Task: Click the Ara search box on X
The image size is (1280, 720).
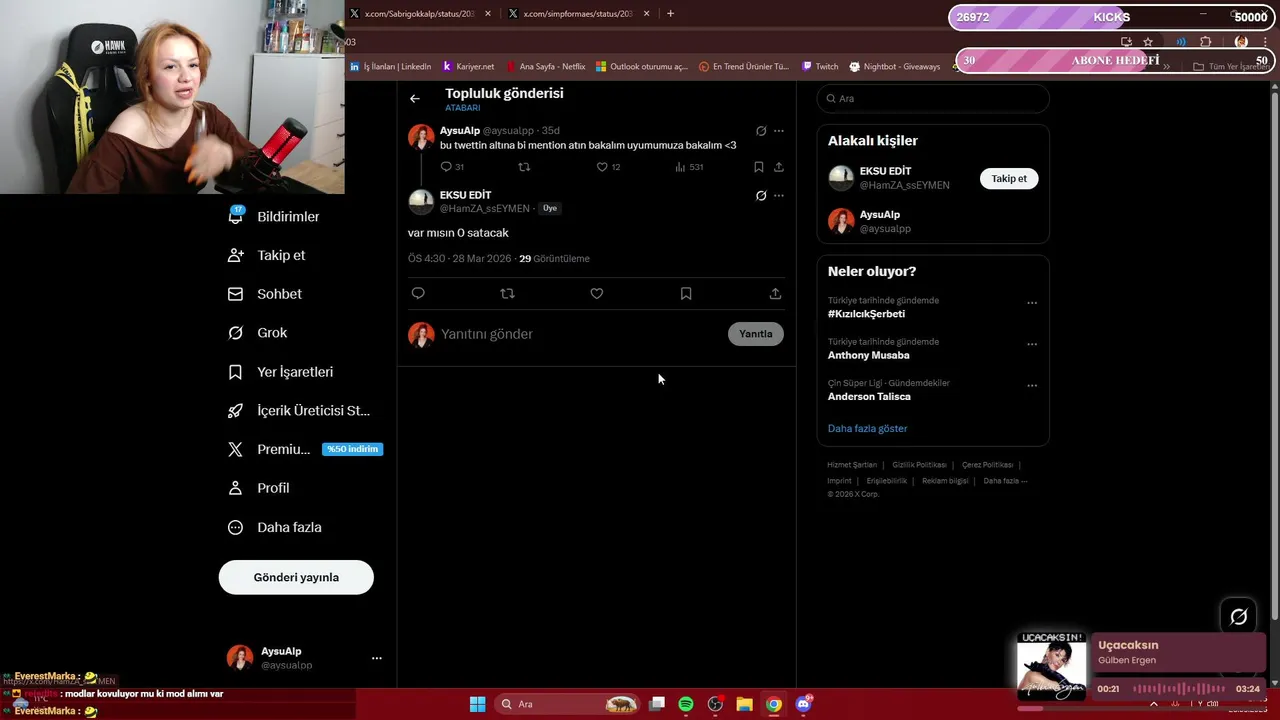Action: pyautogui.click(x=933, y=98)
